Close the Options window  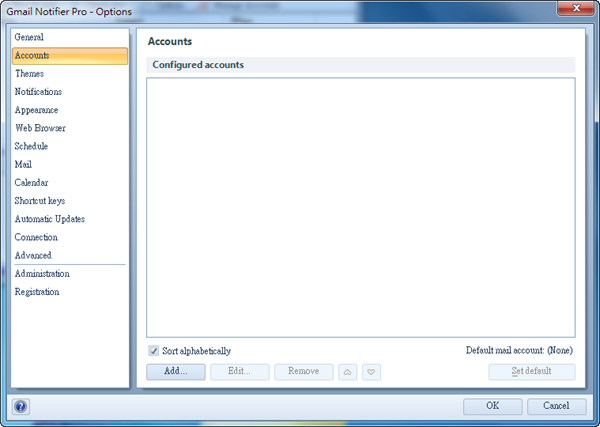pyautogui.click(x=576, y=8)
